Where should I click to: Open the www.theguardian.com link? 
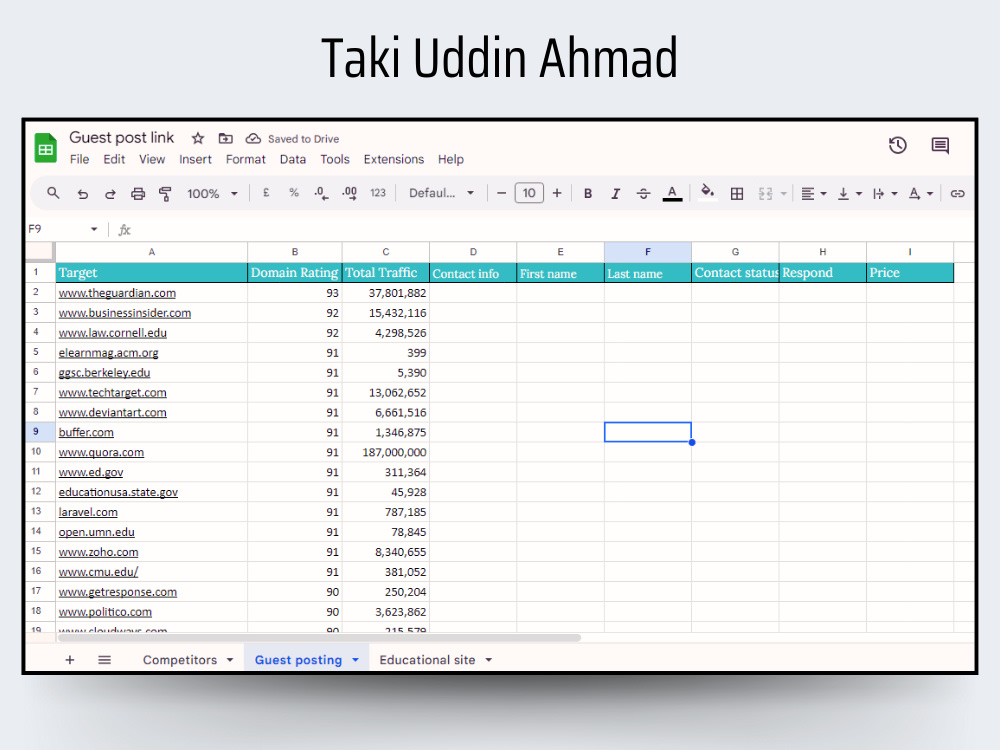(117, 293)
